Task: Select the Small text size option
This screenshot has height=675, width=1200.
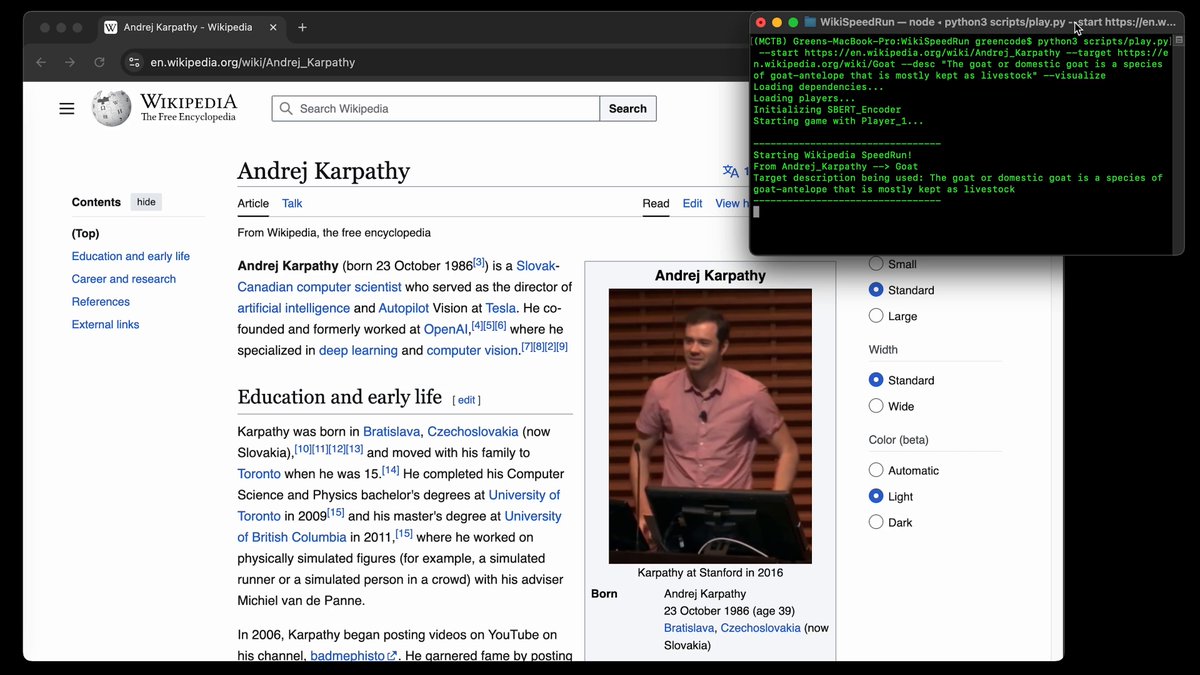Action: pyautogui.click(x=876, y=264)
